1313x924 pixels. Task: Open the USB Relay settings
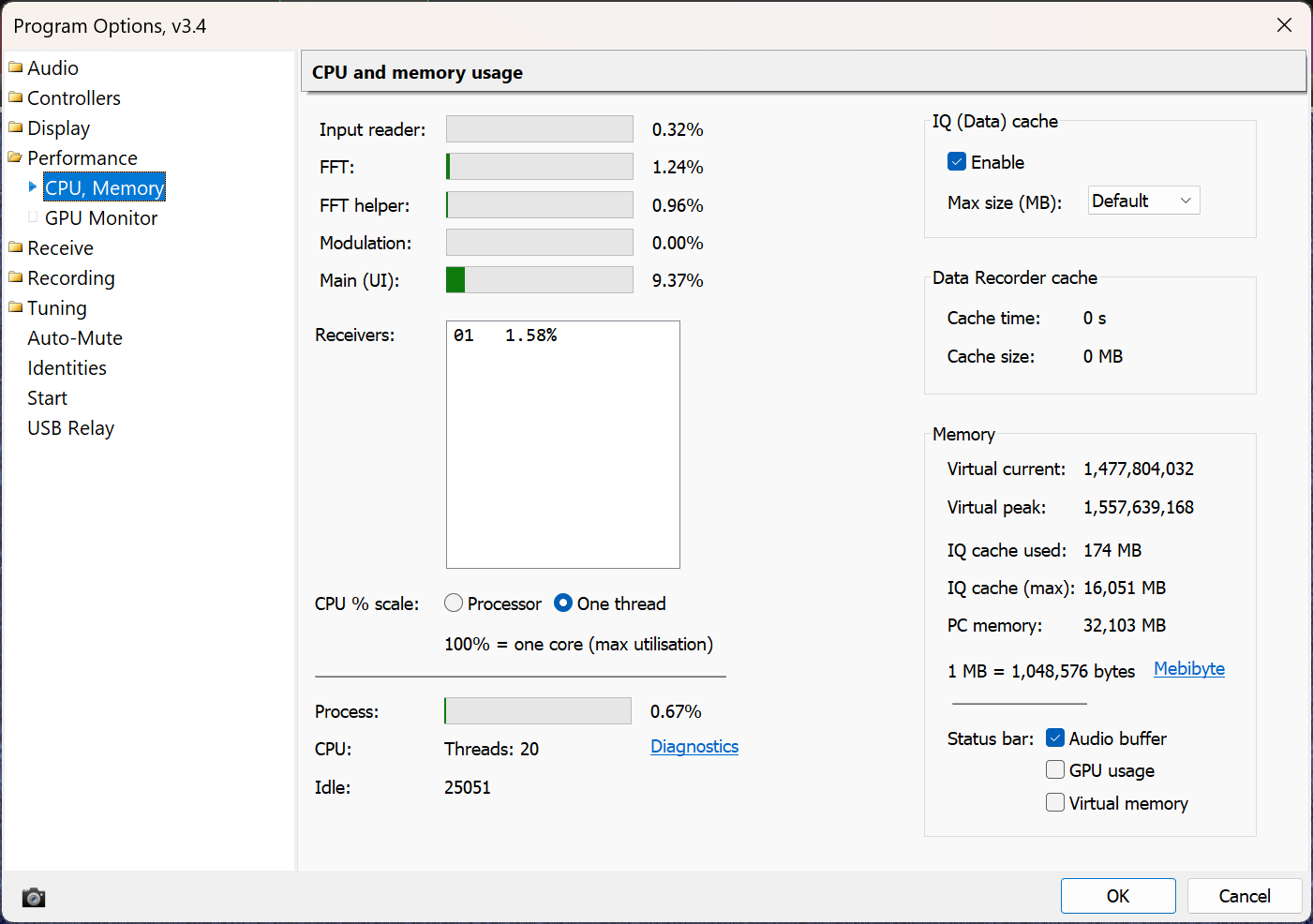coord(71,428)
